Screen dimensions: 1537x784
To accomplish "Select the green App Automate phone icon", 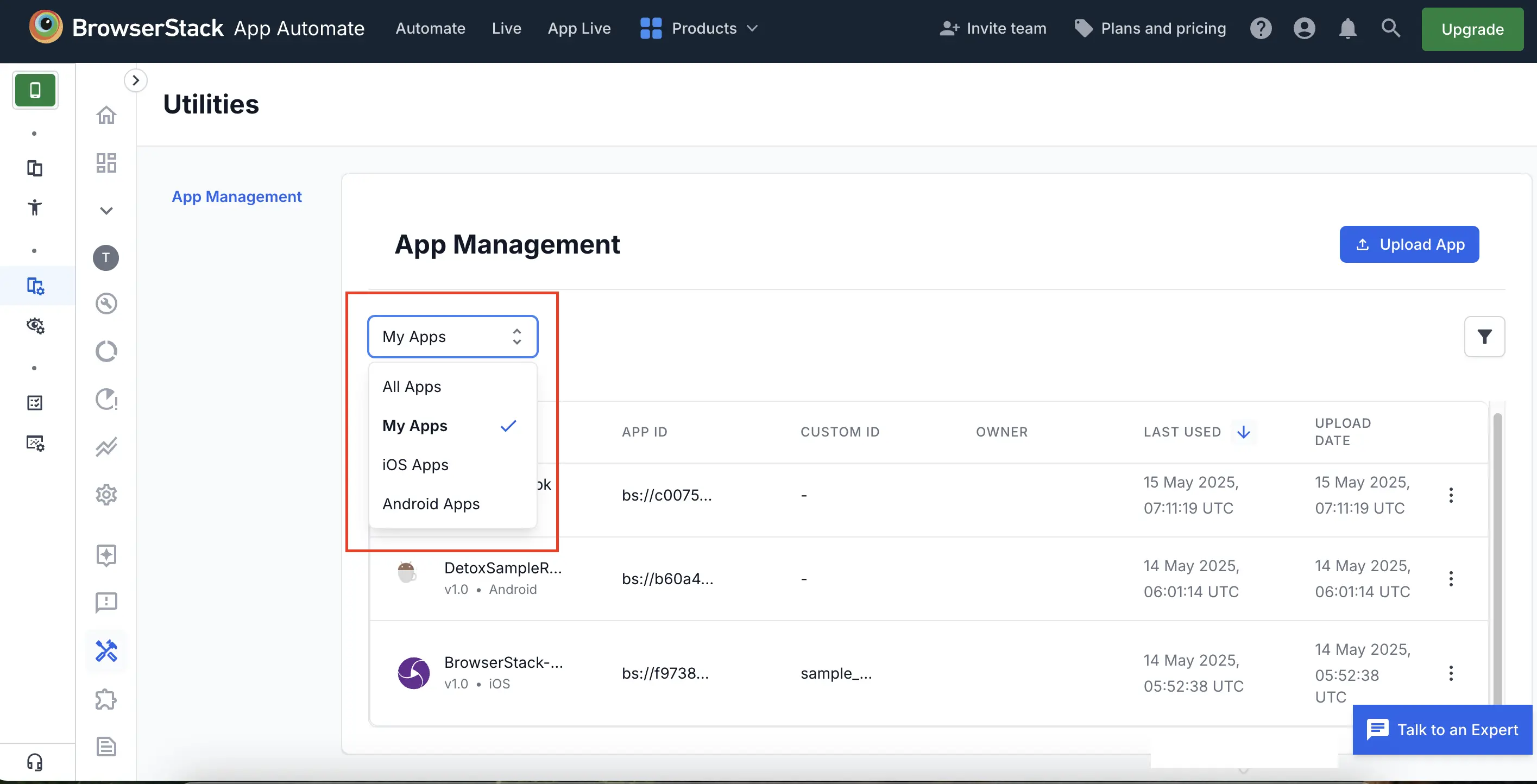I will [x=35, y=90].
